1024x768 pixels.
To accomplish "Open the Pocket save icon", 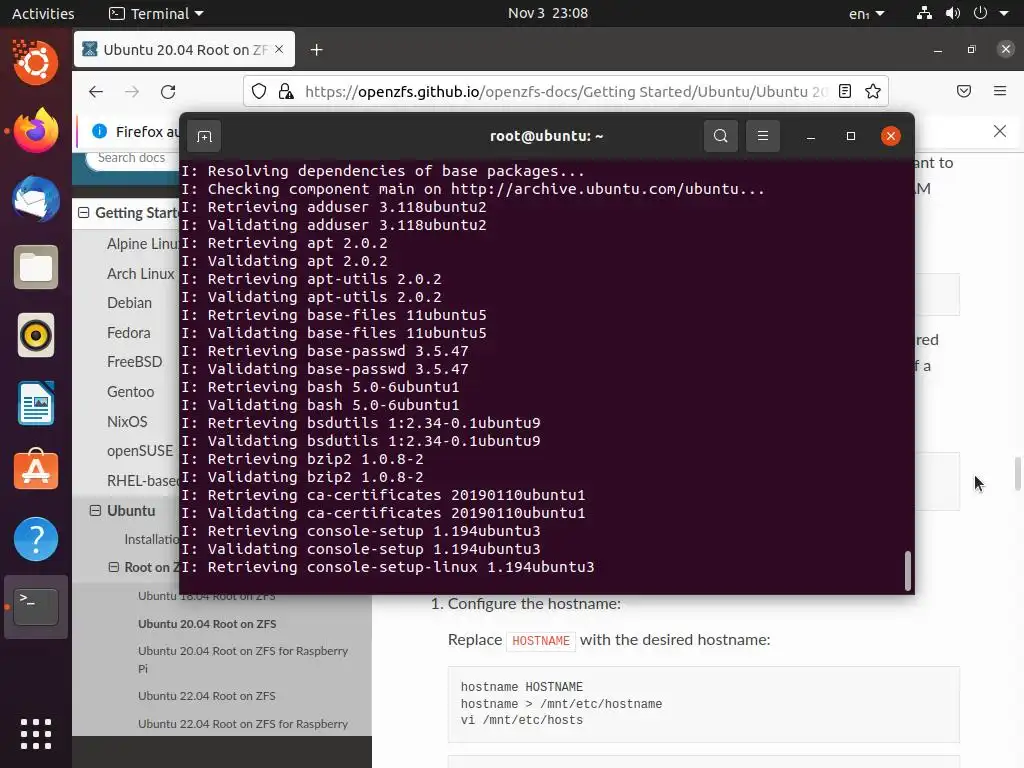I will [963, 91].
